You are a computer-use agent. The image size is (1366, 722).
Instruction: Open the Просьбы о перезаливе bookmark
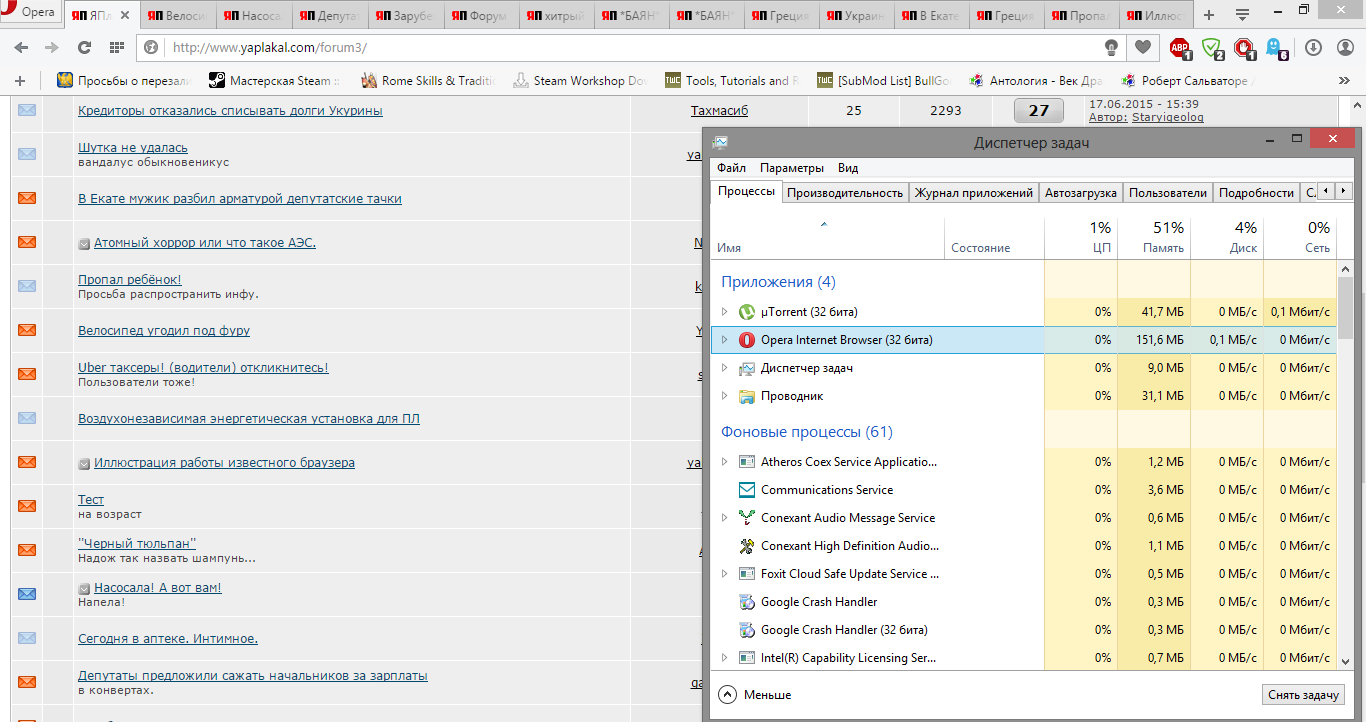pos(124,81)
